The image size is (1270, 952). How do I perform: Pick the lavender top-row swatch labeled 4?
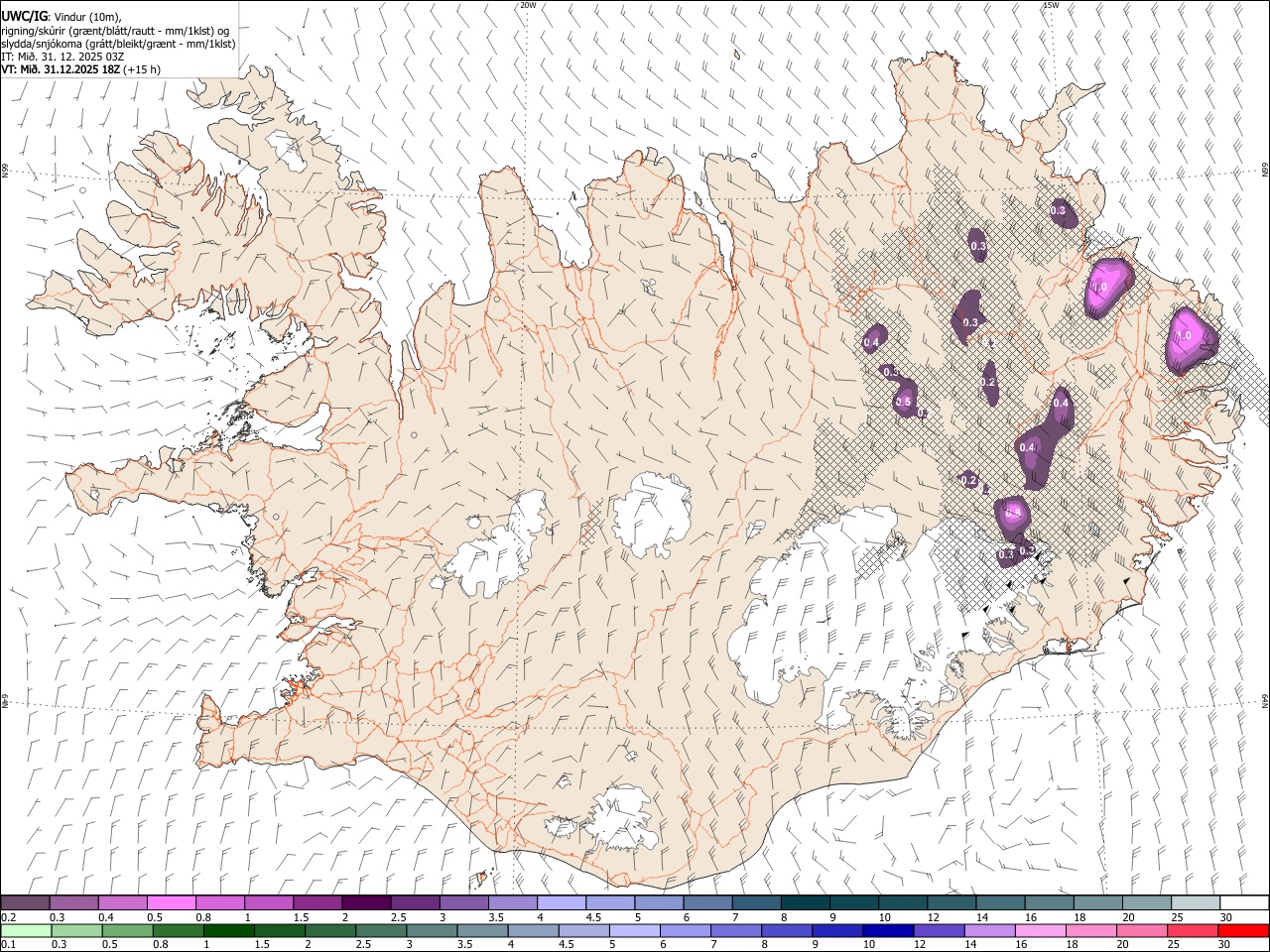coord(561,902)
